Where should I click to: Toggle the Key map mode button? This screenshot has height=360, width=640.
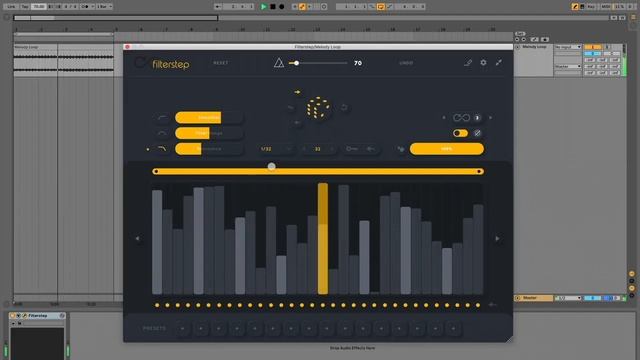pyautogui.click(x=591, y=7)
